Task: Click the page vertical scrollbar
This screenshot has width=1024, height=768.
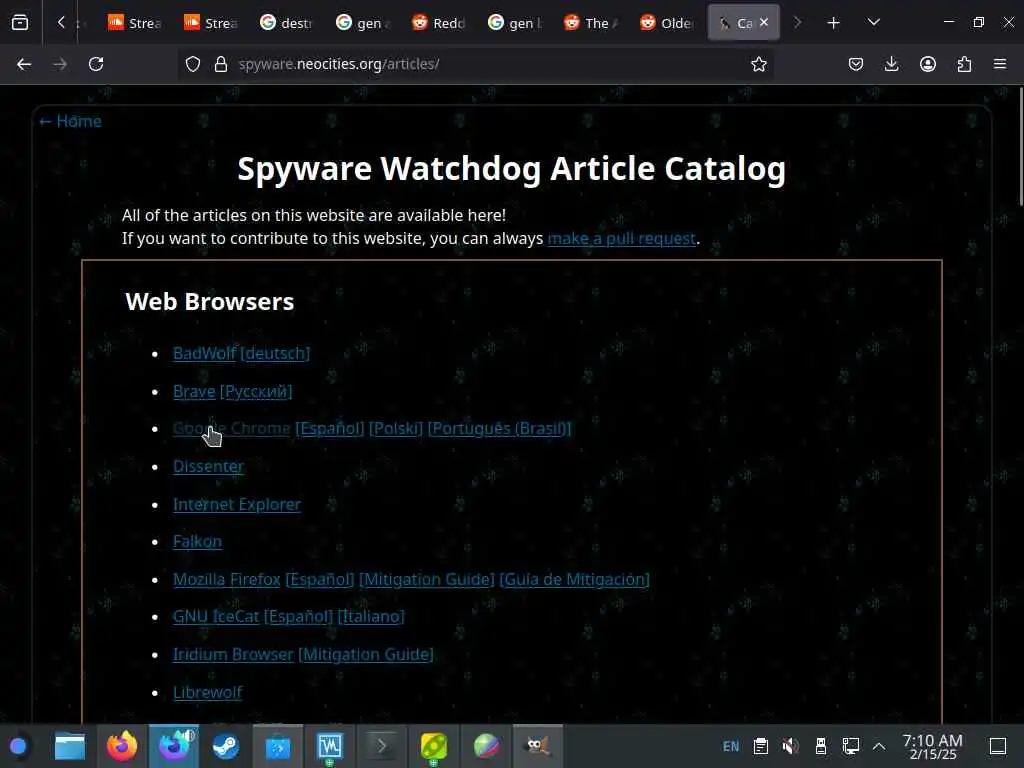Action: pyautogui.click(x=1020, y=148)
